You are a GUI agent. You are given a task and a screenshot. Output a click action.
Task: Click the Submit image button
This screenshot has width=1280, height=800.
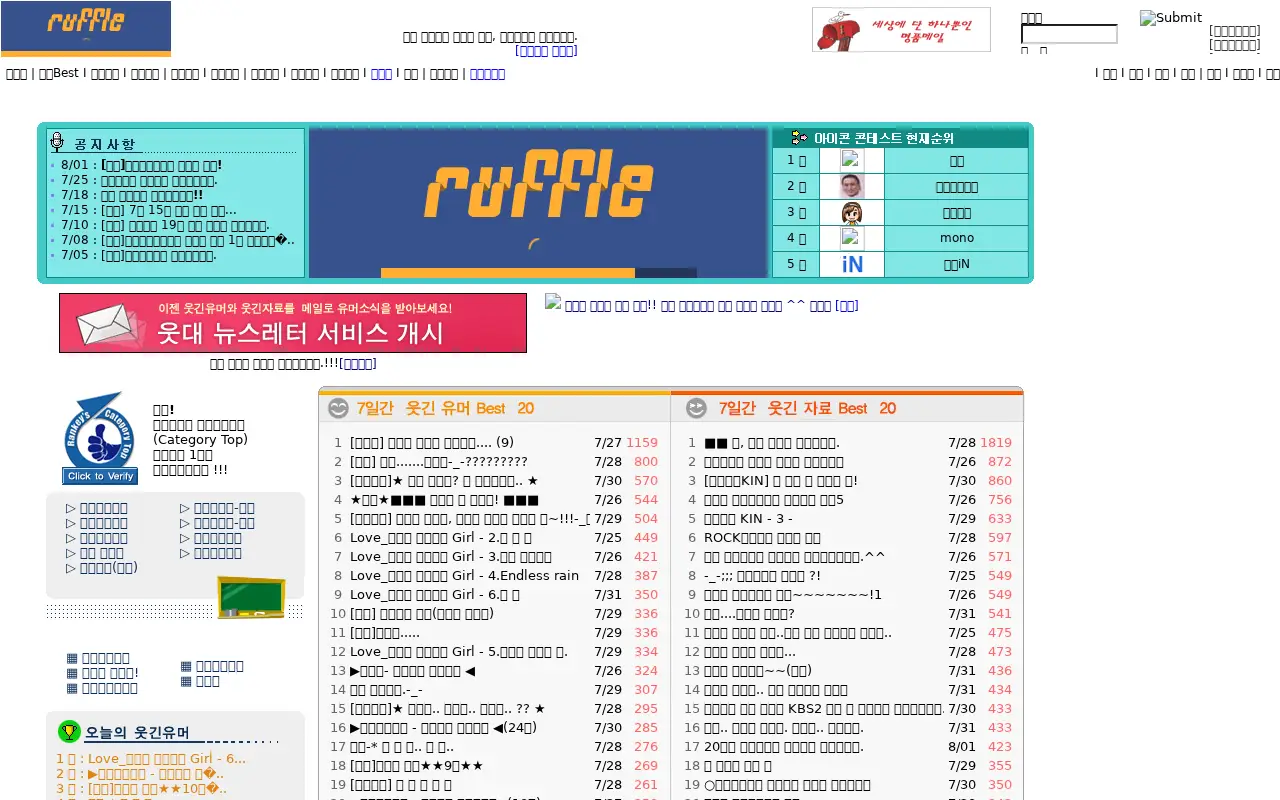[x=1171, y=17]
